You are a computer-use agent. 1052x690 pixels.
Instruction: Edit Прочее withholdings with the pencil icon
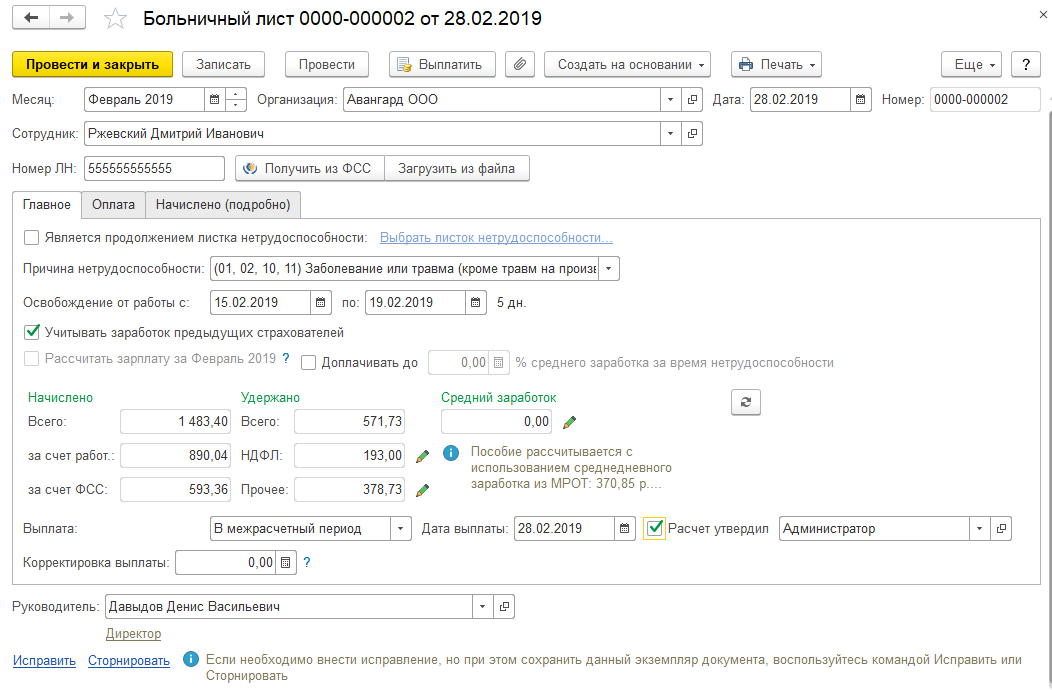(x=422, y=491)
